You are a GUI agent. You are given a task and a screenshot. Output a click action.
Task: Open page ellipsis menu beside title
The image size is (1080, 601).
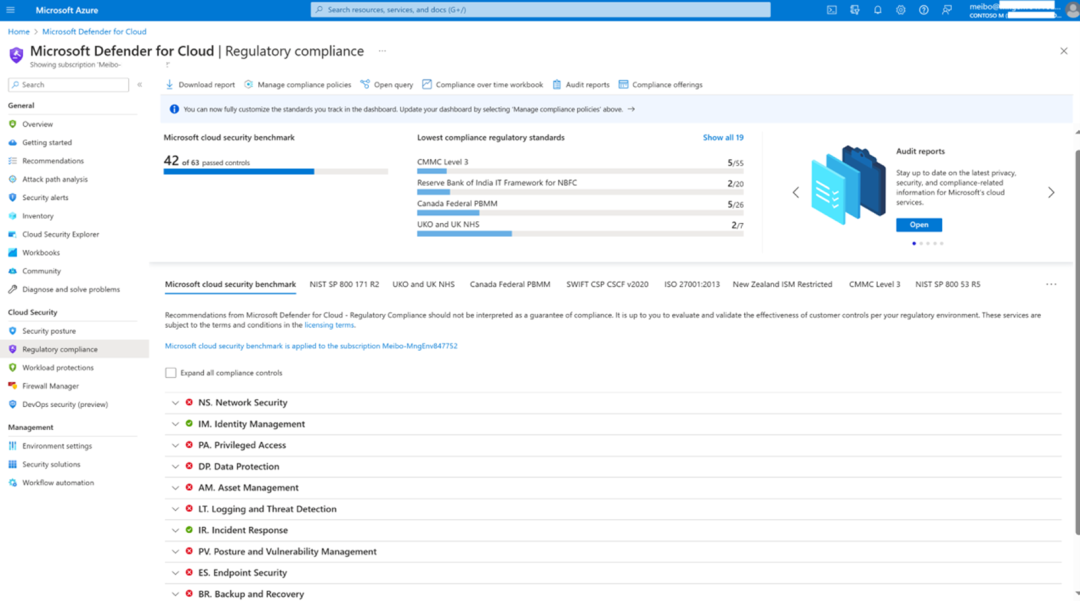[x=382, y=51]
